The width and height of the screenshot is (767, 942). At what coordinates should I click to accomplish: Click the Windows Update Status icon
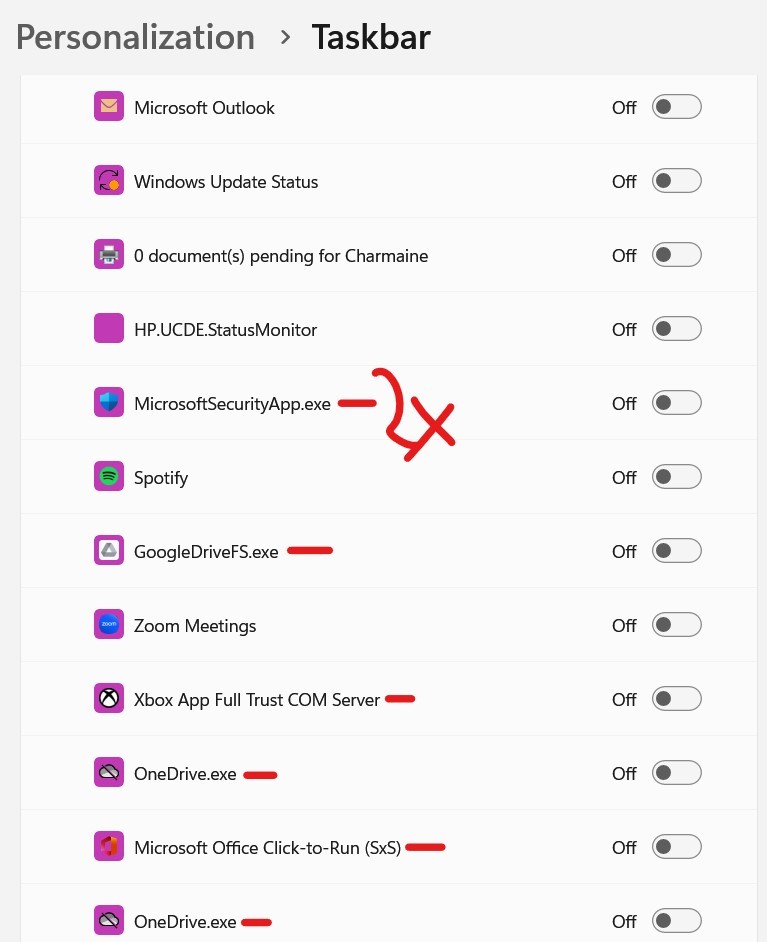tap(108, 181)
